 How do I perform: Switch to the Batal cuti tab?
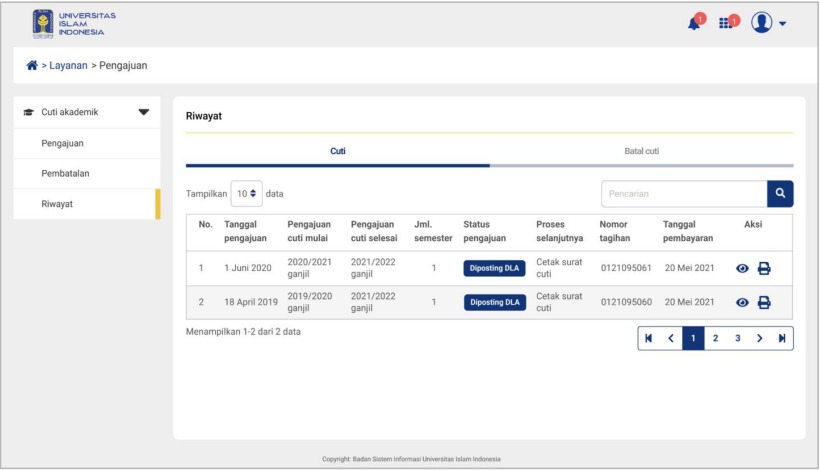tap(641, 151)
